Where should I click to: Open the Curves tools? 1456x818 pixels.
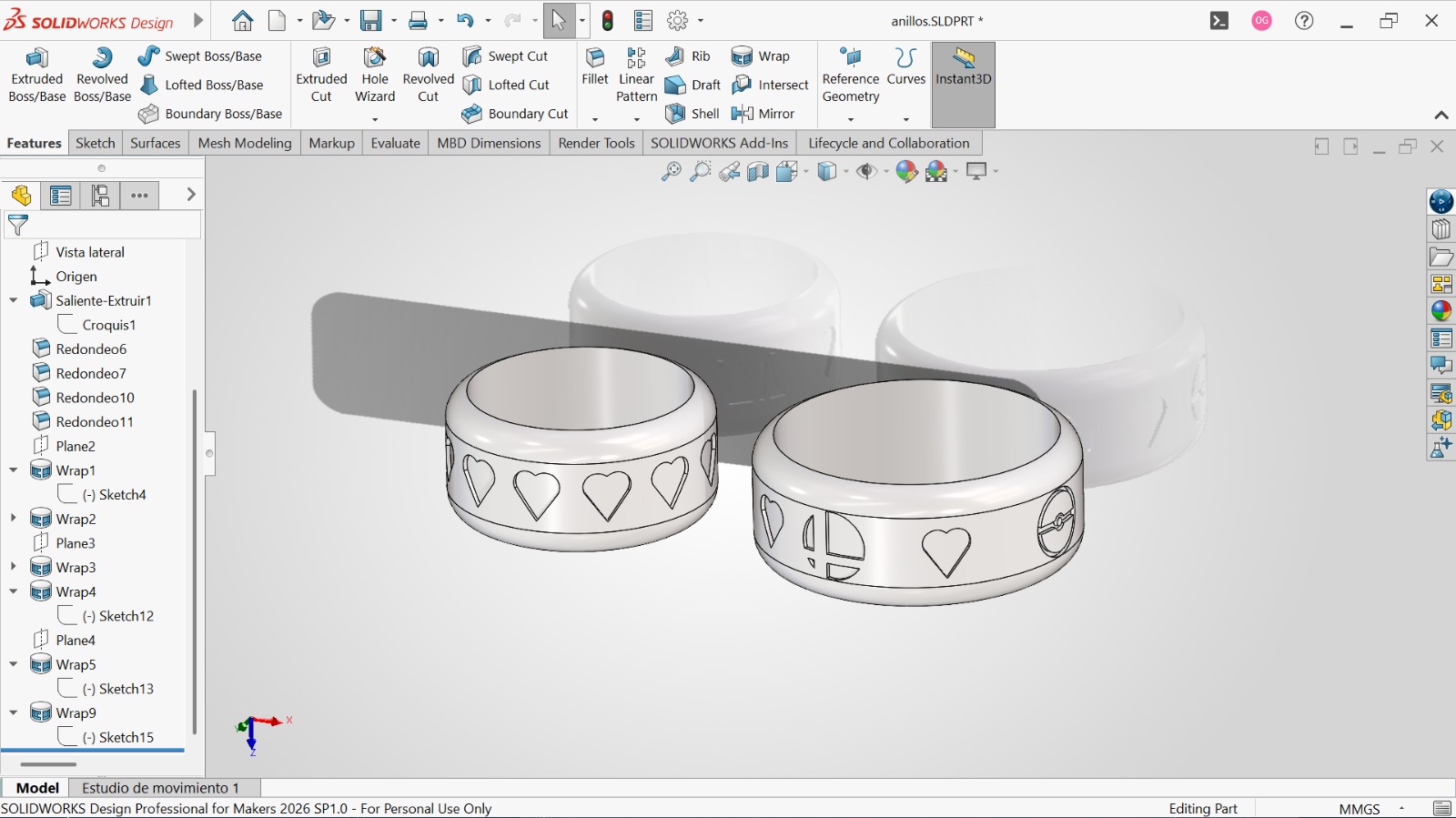(x=905, y=67)
